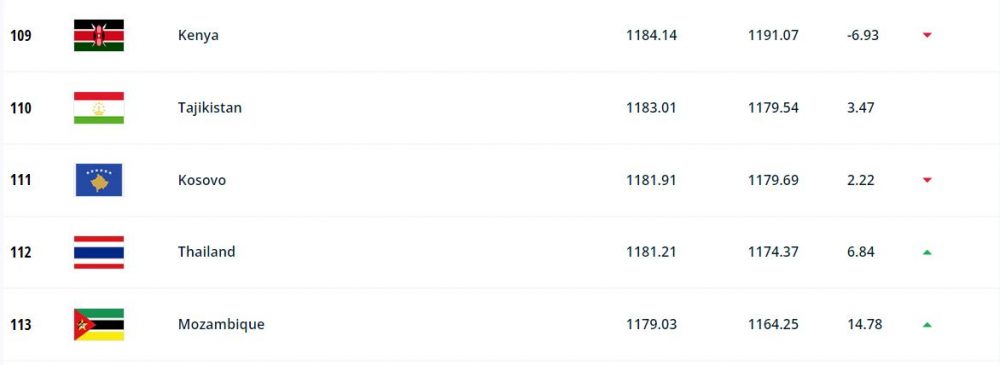Click Kosovo's red down arrow indicator

point(927,180)
